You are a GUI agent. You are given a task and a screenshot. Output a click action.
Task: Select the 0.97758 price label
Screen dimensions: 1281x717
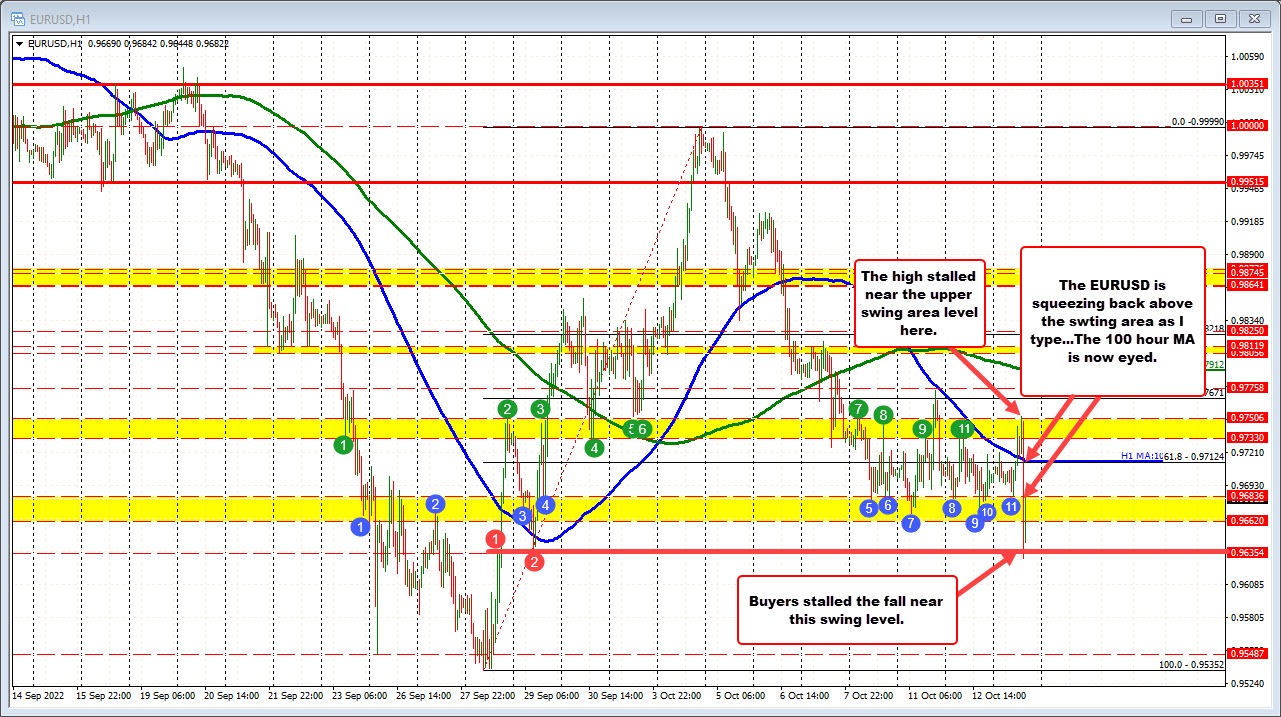pyautogui.click(x=1246, y=387)
